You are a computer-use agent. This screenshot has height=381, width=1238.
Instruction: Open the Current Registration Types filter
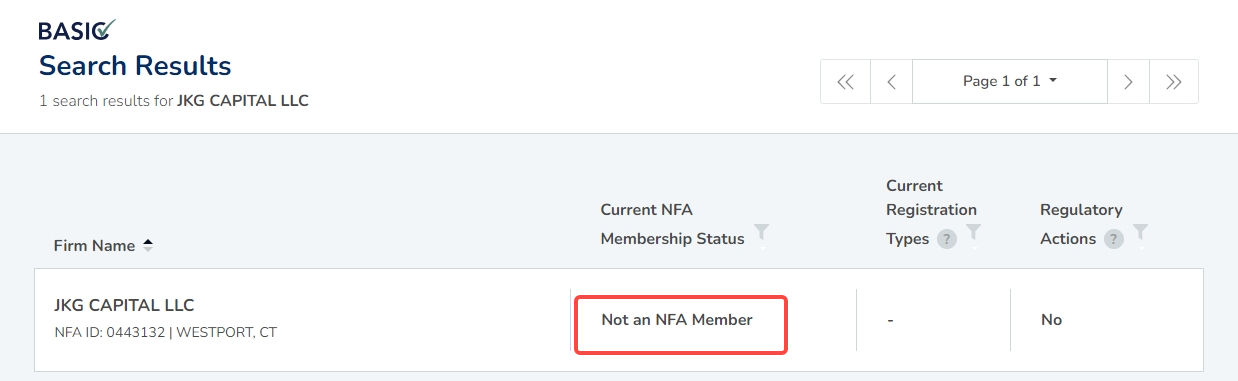point(974,233)
